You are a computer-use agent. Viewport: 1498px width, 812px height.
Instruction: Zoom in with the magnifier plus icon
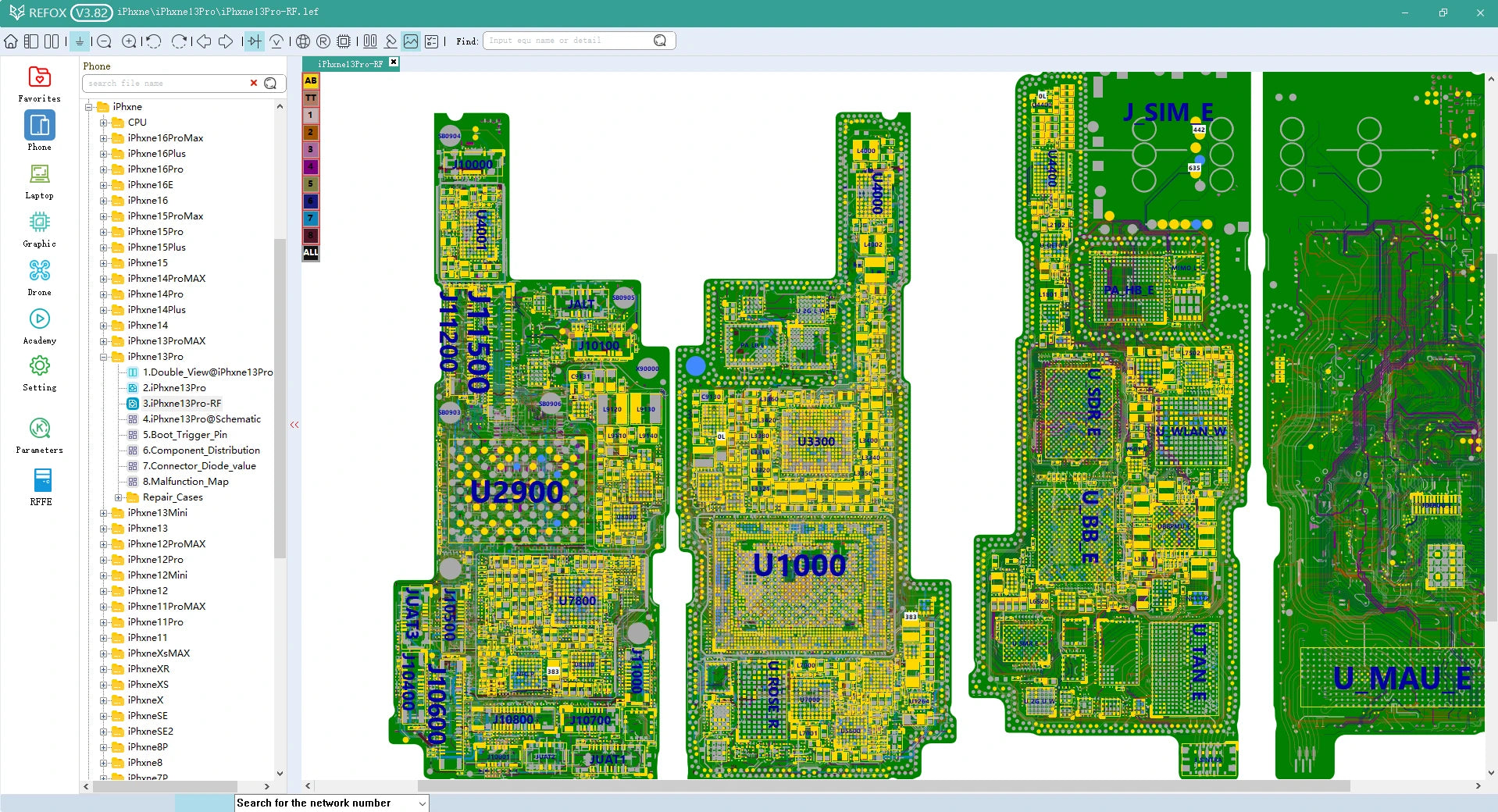(x=130, y=41)
